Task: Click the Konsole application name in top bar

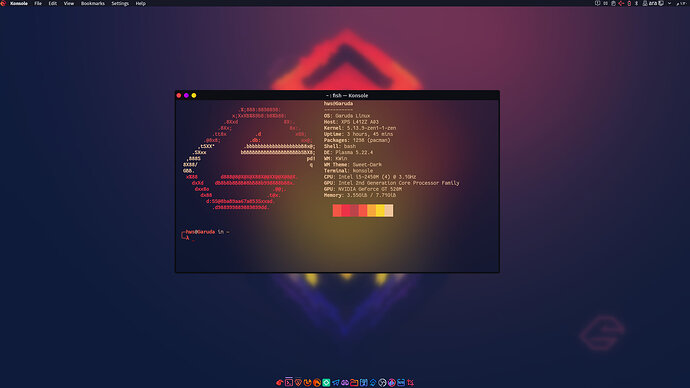Action: coord(19,3)
